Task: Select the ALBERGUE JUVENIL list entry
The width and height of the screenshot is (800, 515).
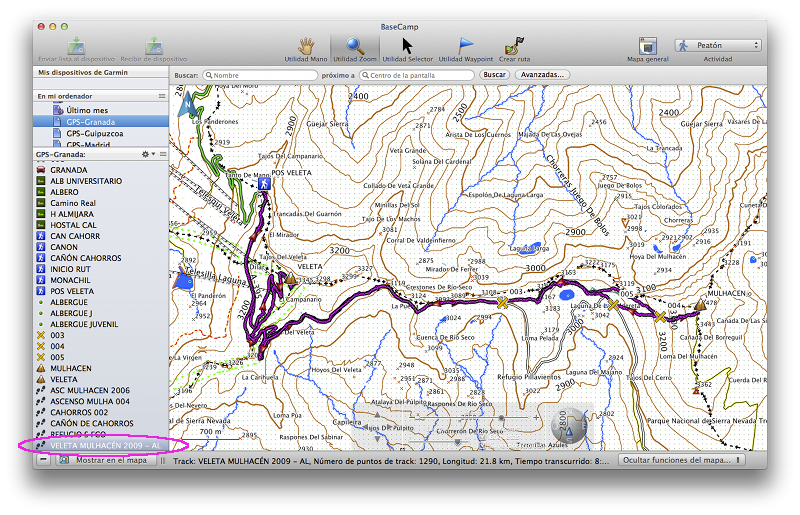Action: click(x=101, y=325)
